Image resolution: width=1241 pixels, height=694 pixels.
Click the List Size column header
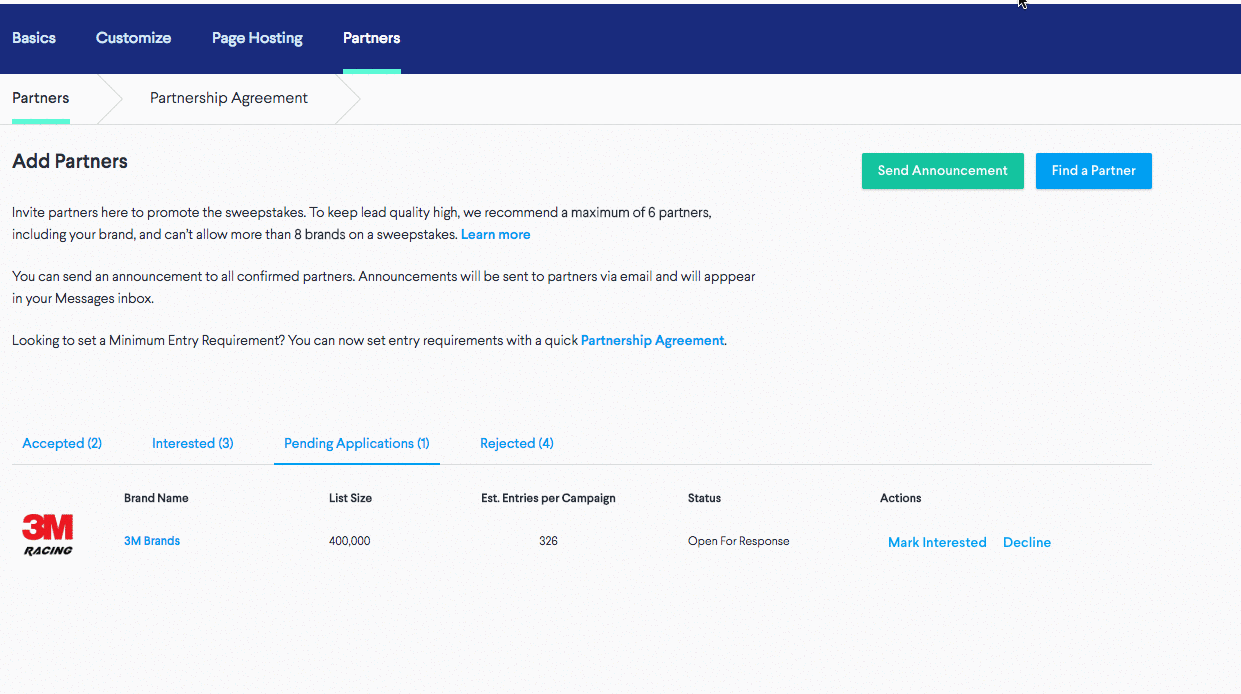point(350,498)
